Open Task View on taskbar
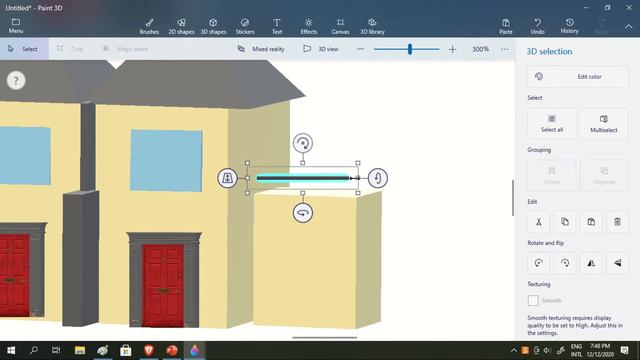The width and height of the screenshot is (640, 360). (56, 350)
